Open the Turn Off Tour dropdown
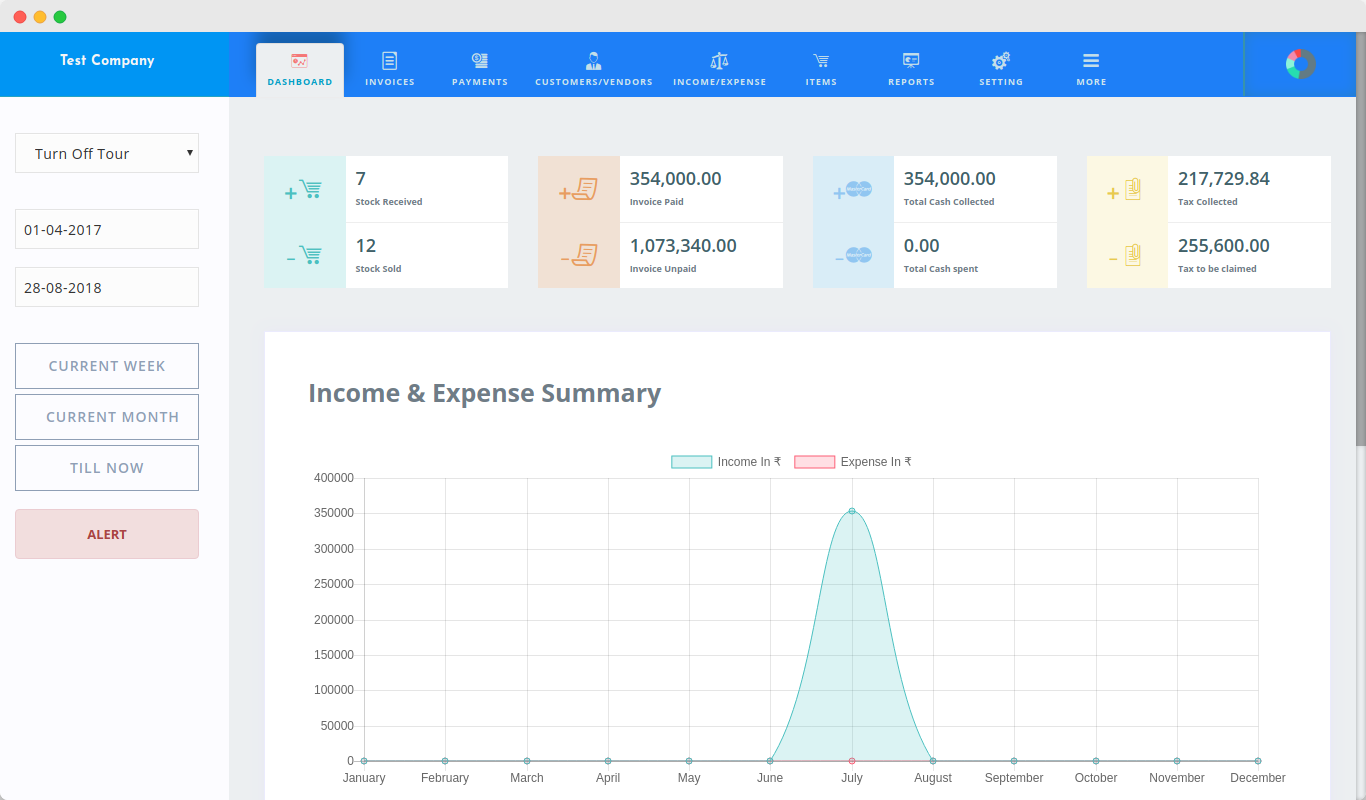 click(107, 153)
